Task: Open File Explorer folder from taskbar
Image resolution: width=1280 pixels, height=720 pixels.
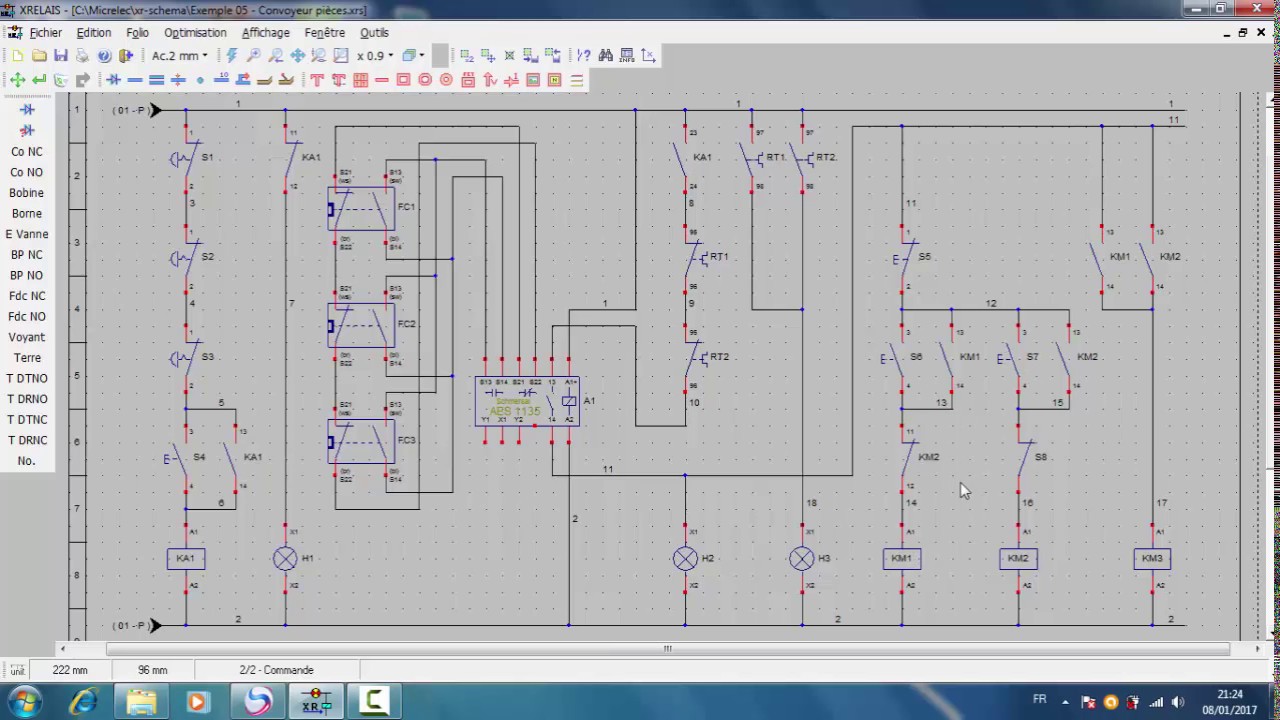Action: (x=141, y=702)
